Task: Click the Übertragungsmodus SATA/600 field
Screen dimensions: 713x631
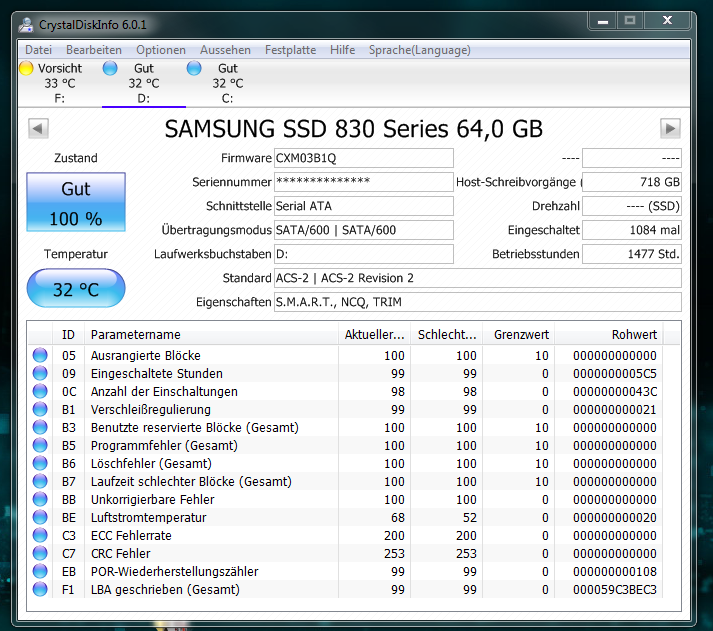Action: pyautogui.click(x=364, y=230)
